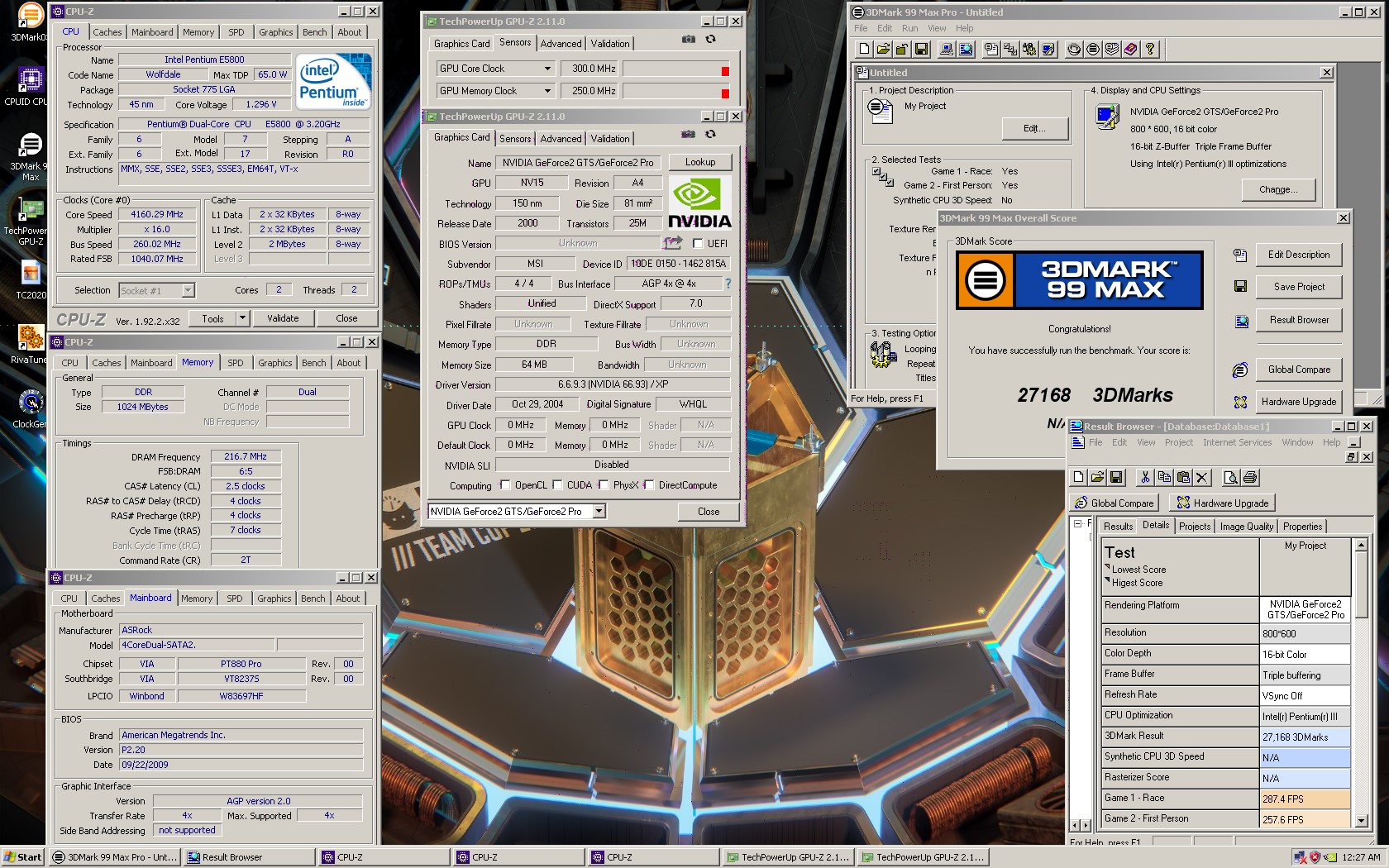Click Open folder icon in 3DMark 99 toolbar
The image size is (1389, 868).
(883, 50)
